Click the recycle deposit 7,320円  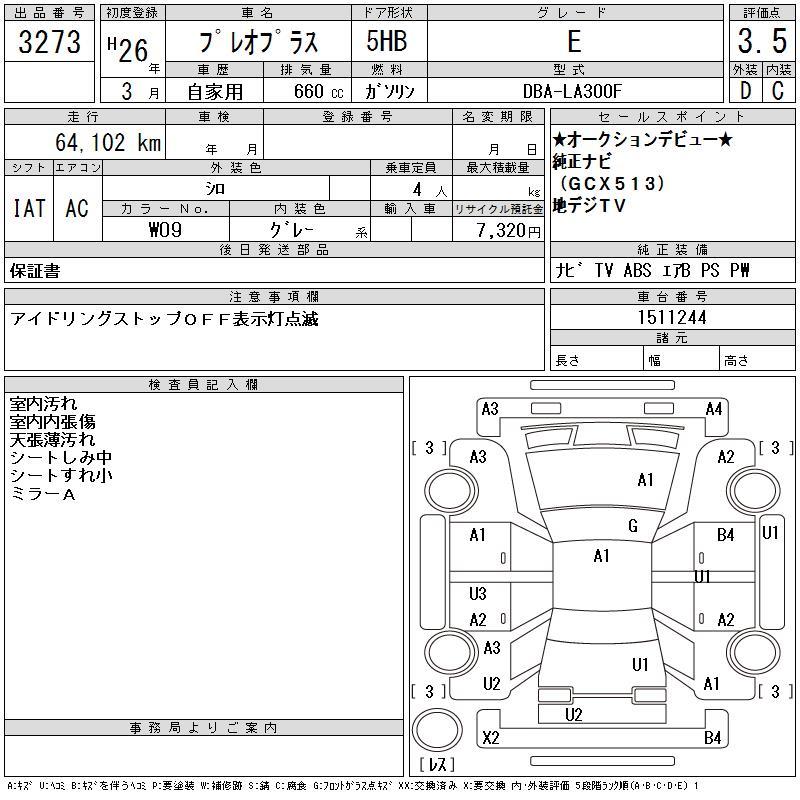pyautogui.click(x=508, y=230)
